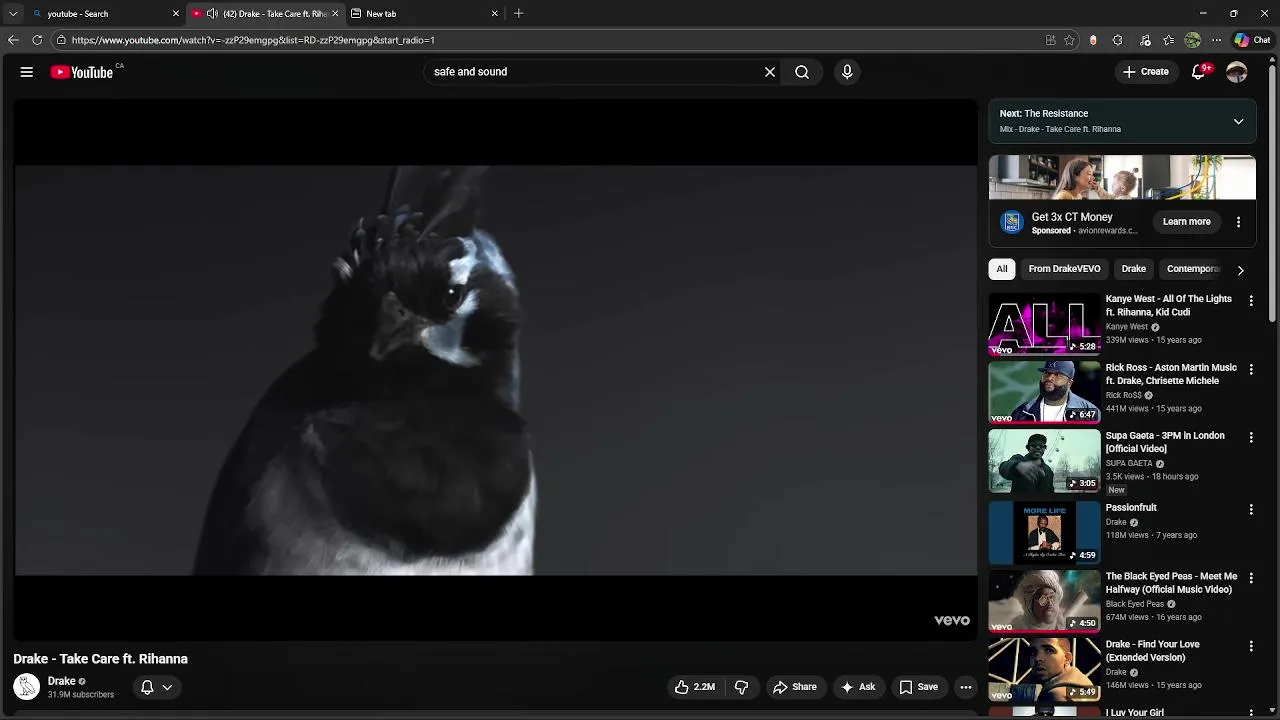
Task: Open SUPA GAETA channel link
Action: pyautogui.click(x=1129, y=464)
